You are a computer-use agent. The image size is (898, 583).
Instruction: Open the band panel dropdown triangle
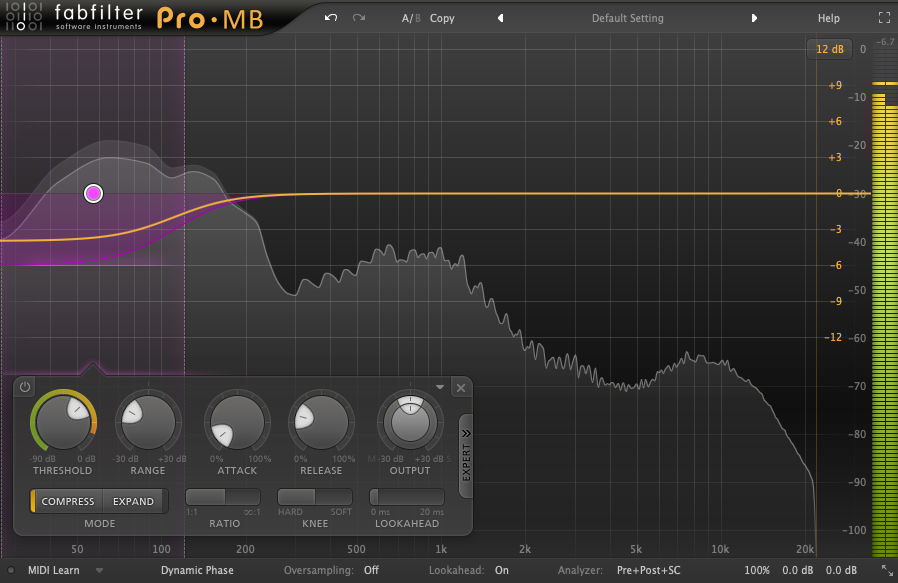pyautogui.click(x=440, y=388)
